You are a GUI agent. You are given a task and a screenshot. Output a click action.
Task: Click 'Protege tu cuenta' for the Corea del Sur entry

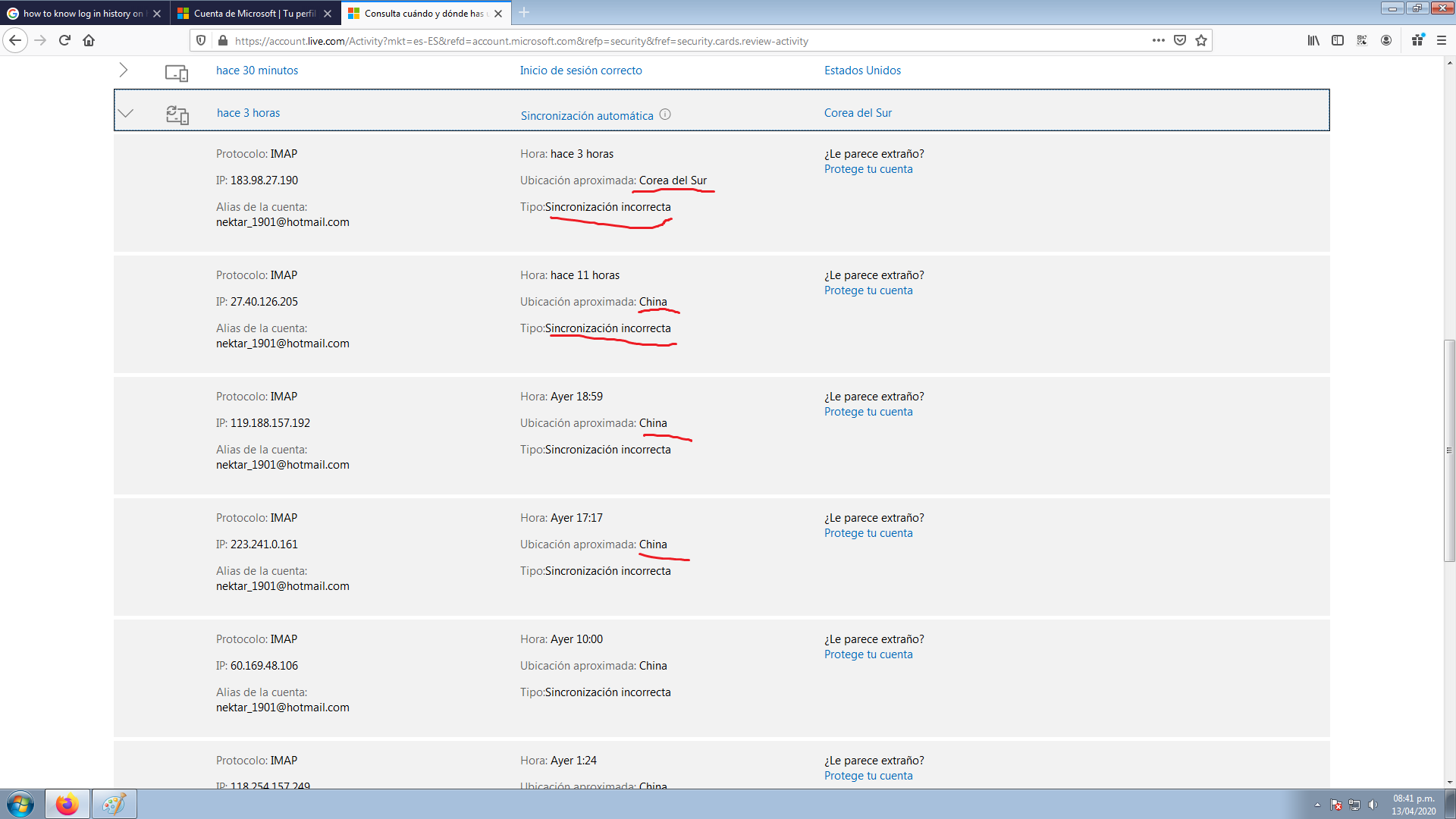click(868, 169)
